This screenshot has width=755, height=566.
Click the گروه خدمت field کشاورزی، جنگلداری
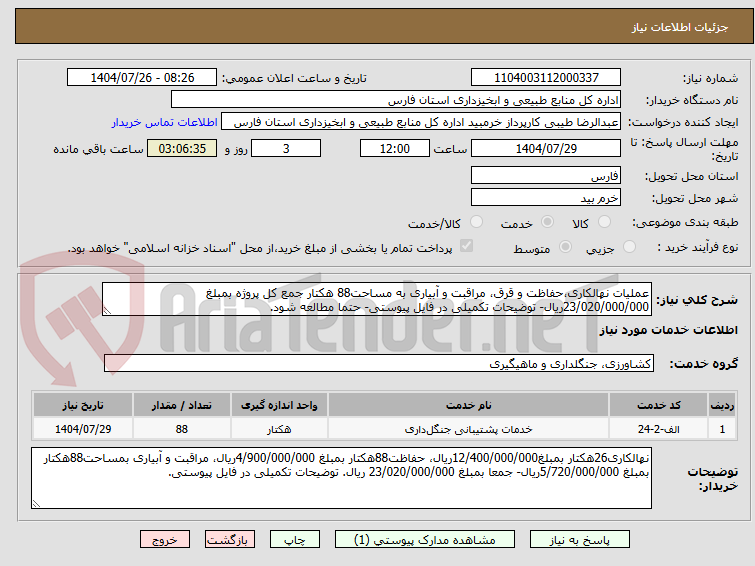pos(379,363)
